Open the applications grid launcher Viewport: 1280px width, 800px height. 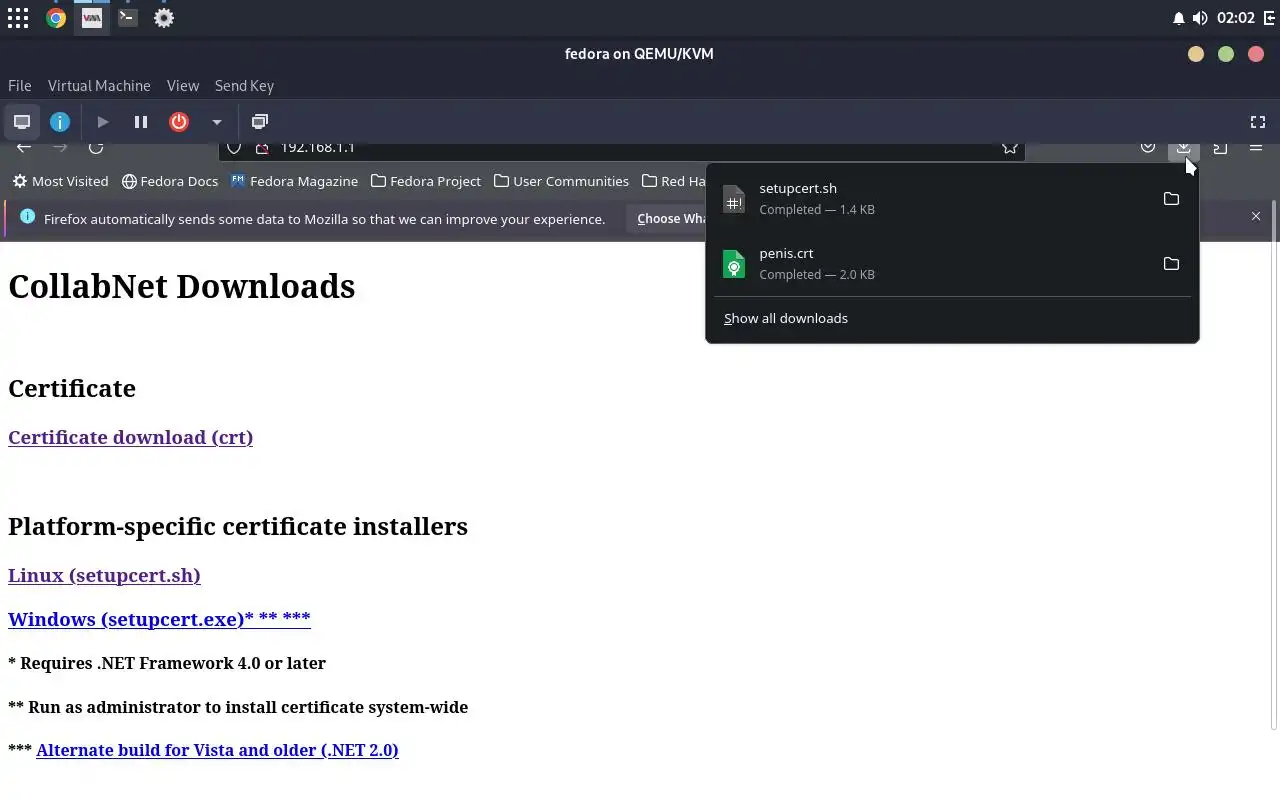tap(18, 18)
